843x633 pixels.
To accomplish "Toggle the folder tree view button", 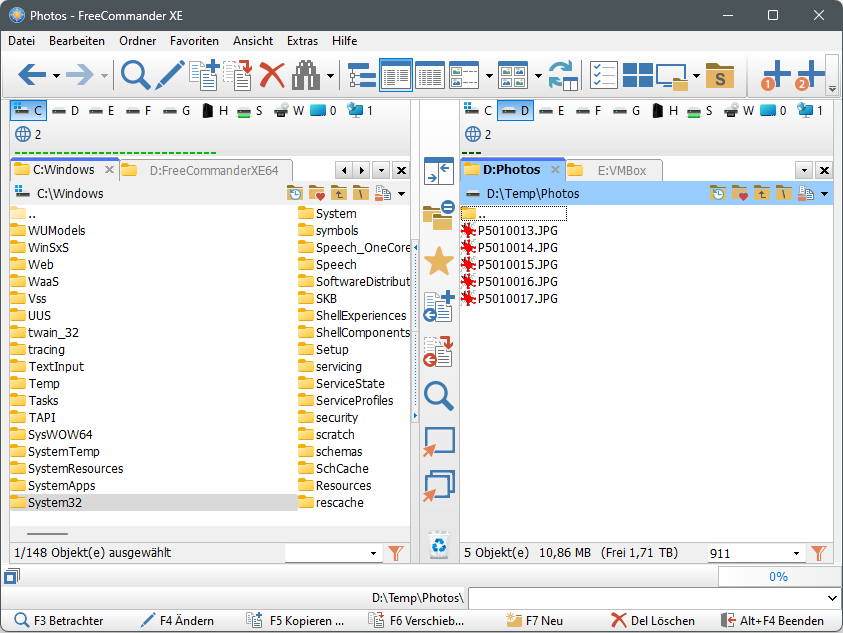I will pos(361,75).
